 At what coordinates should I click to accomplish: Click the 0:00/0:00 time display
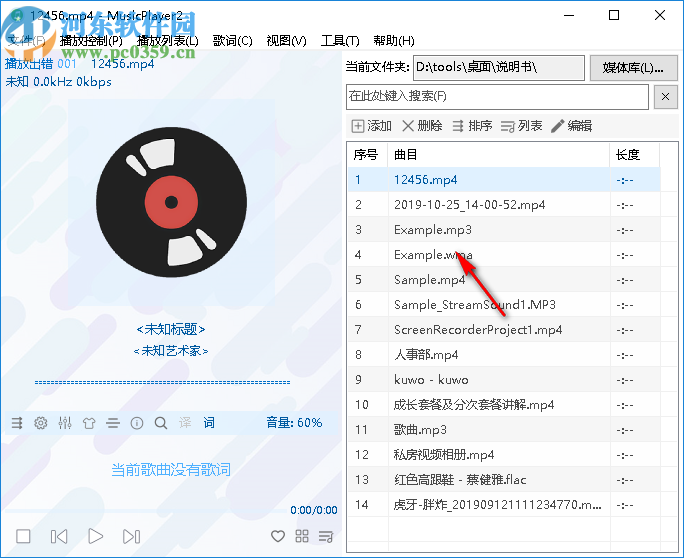314,510
